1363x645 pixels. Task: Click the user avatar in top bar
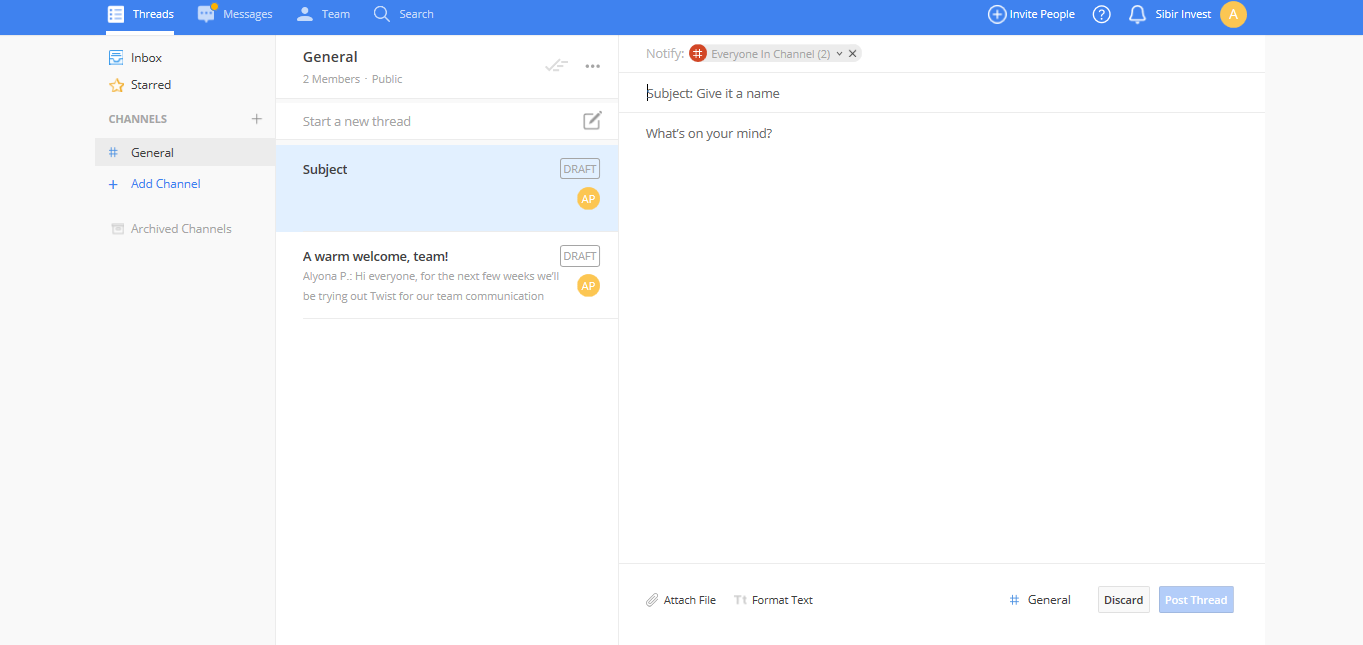[1233, 14]
